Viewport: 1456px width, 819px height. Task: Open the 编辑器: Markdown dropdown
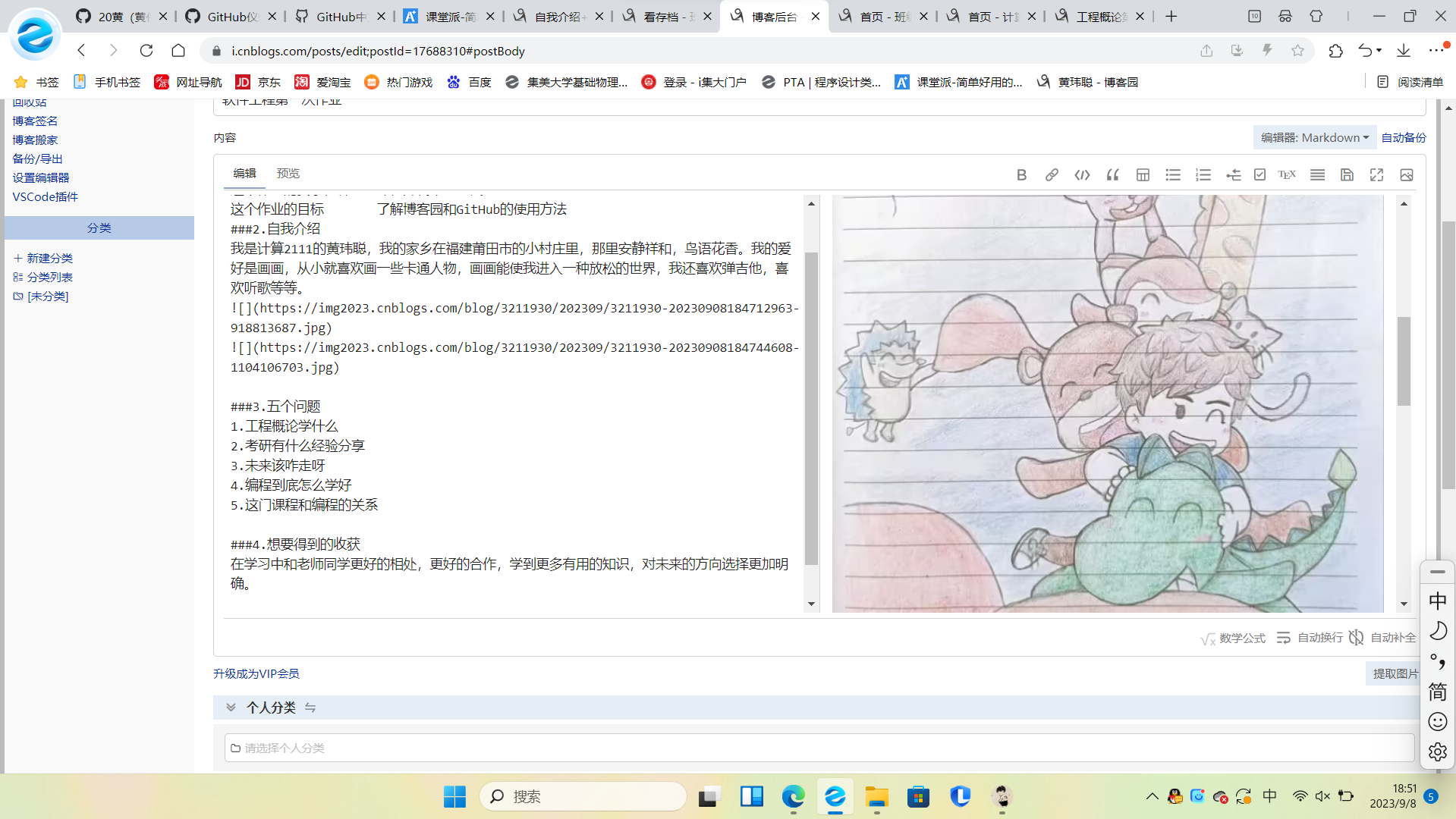[x=1315, y=137]
